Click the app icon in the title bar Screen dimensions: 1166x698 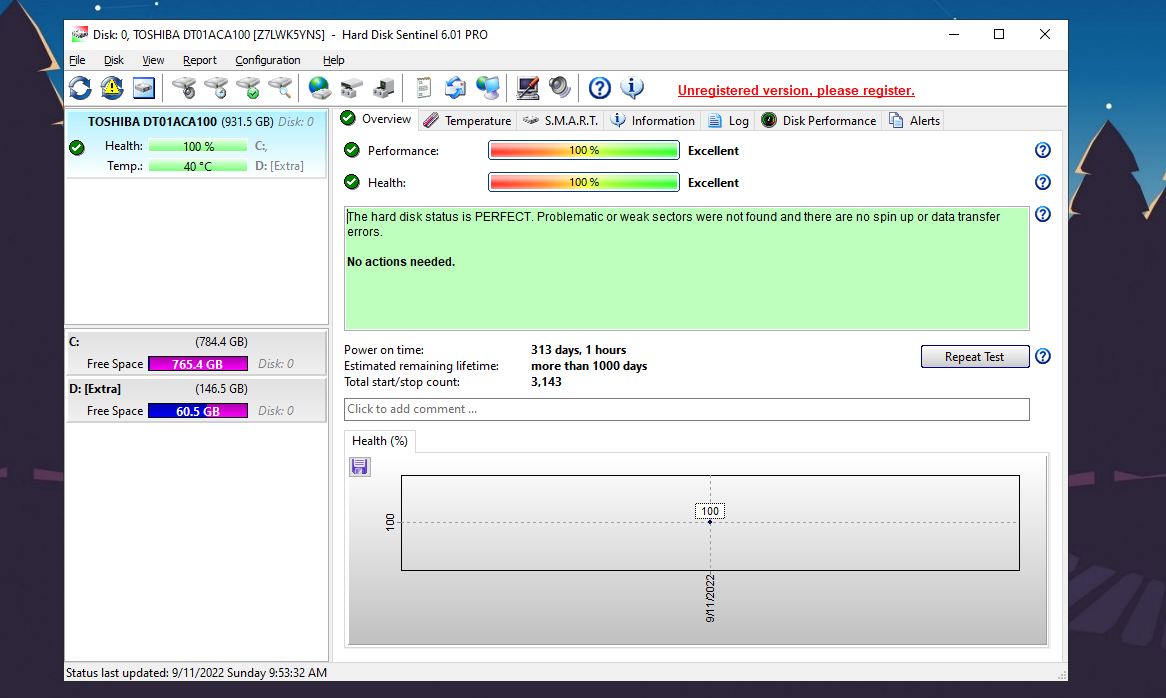[x=80, y=34]
